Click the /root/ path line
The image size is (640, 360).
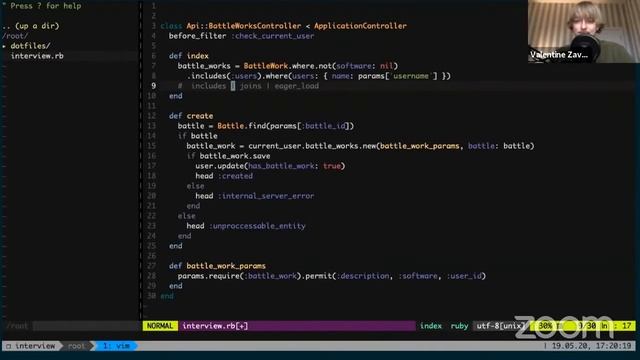(x=15, y=36)
